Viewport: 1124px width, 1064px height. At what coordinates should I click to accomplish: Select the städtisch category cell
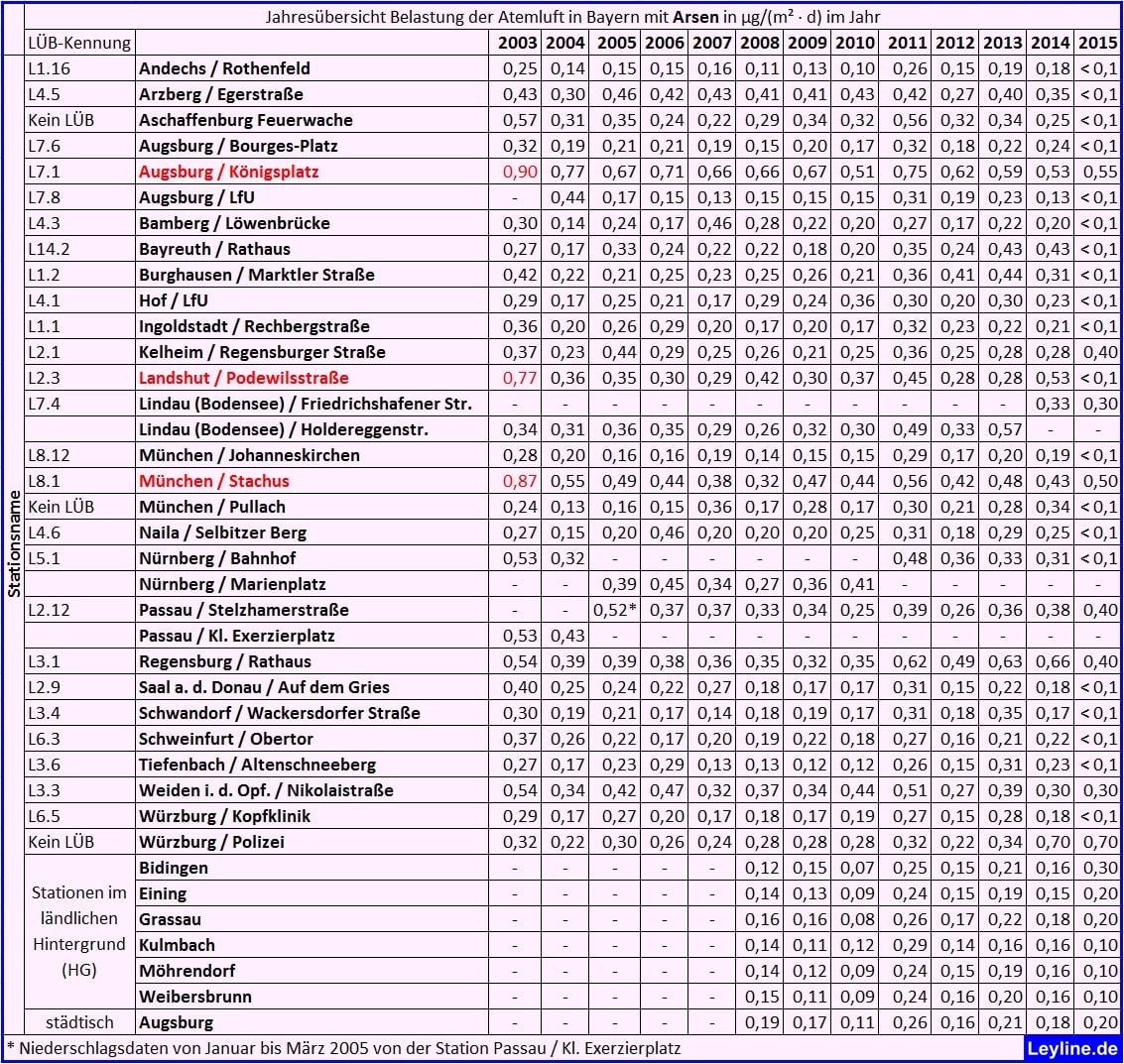click(x=78, y=1022)
